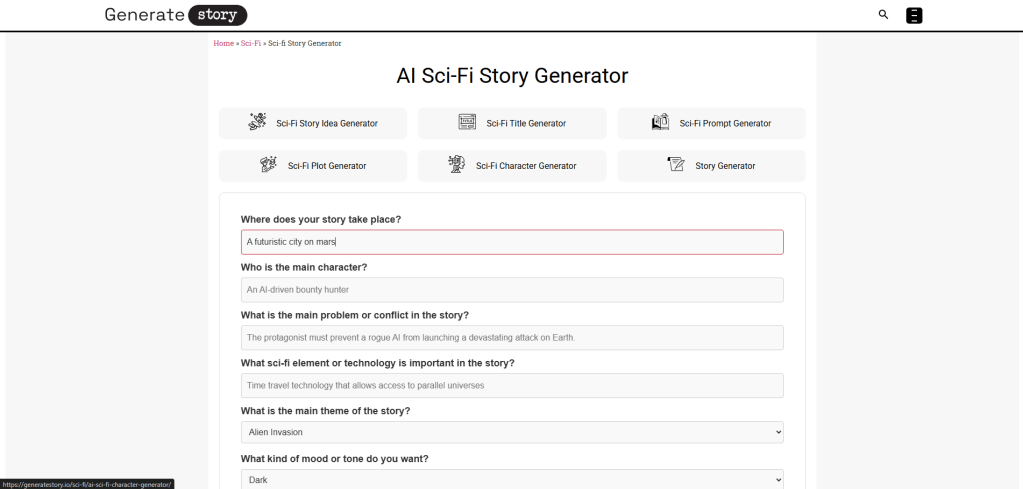This screenshot has width=1023, height=489.
Task: Click the Story Generator icon
Action: [675, 165]
